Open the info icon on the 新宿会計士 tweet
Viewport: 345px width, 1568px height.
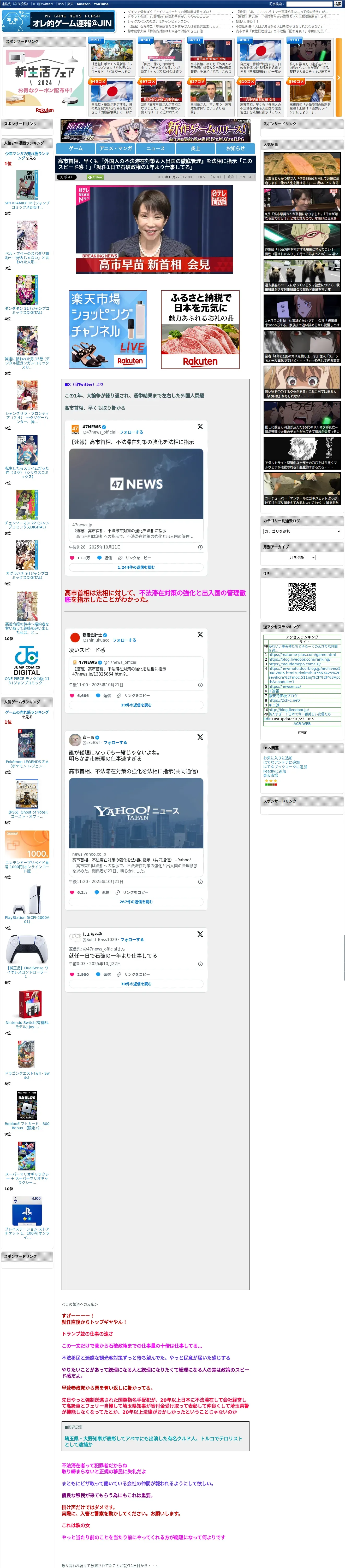[x=200, y=685]
